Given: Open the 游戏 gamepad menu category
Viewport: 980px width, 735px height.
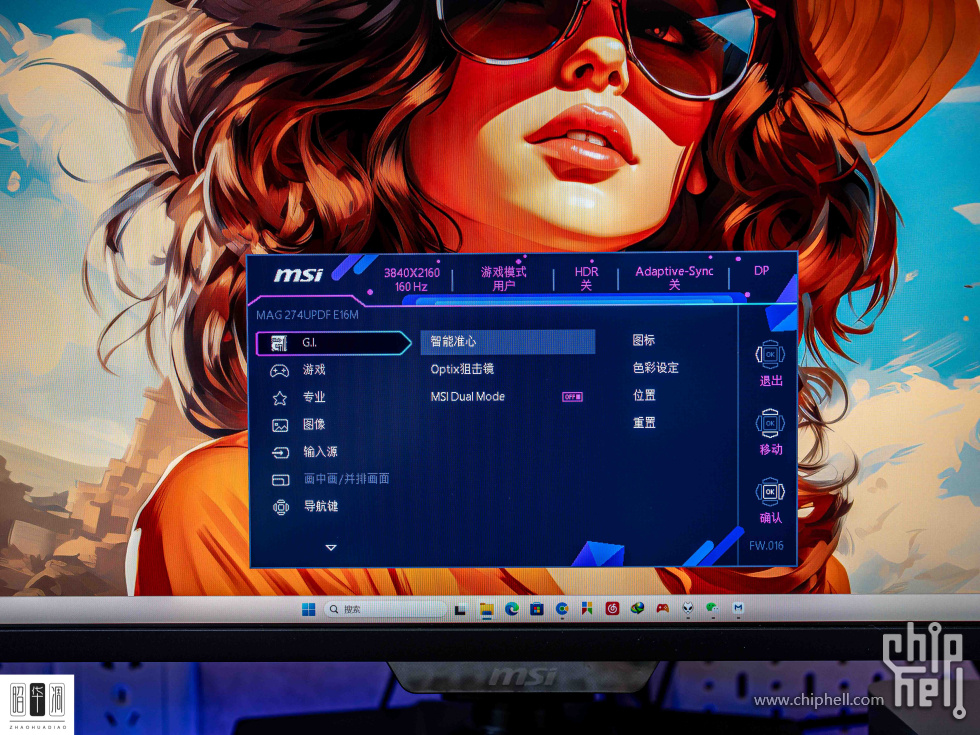Looking at the screenshot, I should click(298, 370).
